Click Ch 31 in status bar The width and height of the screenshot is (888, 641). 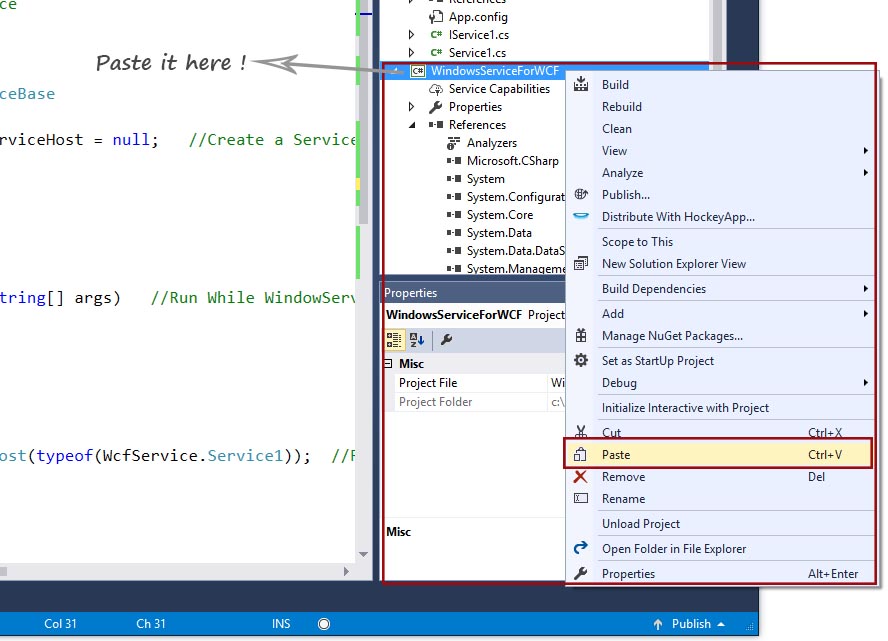(x=151, y=624)
